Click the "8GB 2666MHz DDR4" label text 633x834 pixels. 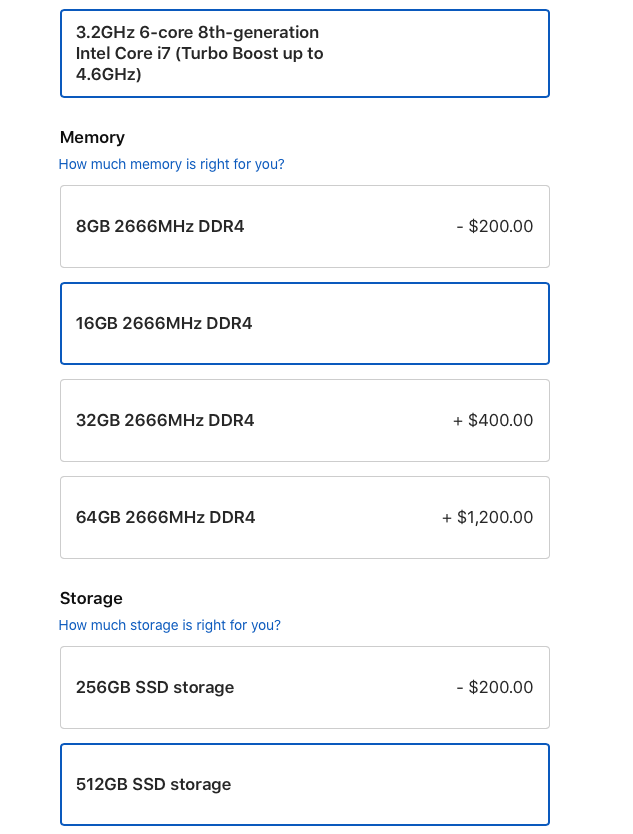pos(160,226)
